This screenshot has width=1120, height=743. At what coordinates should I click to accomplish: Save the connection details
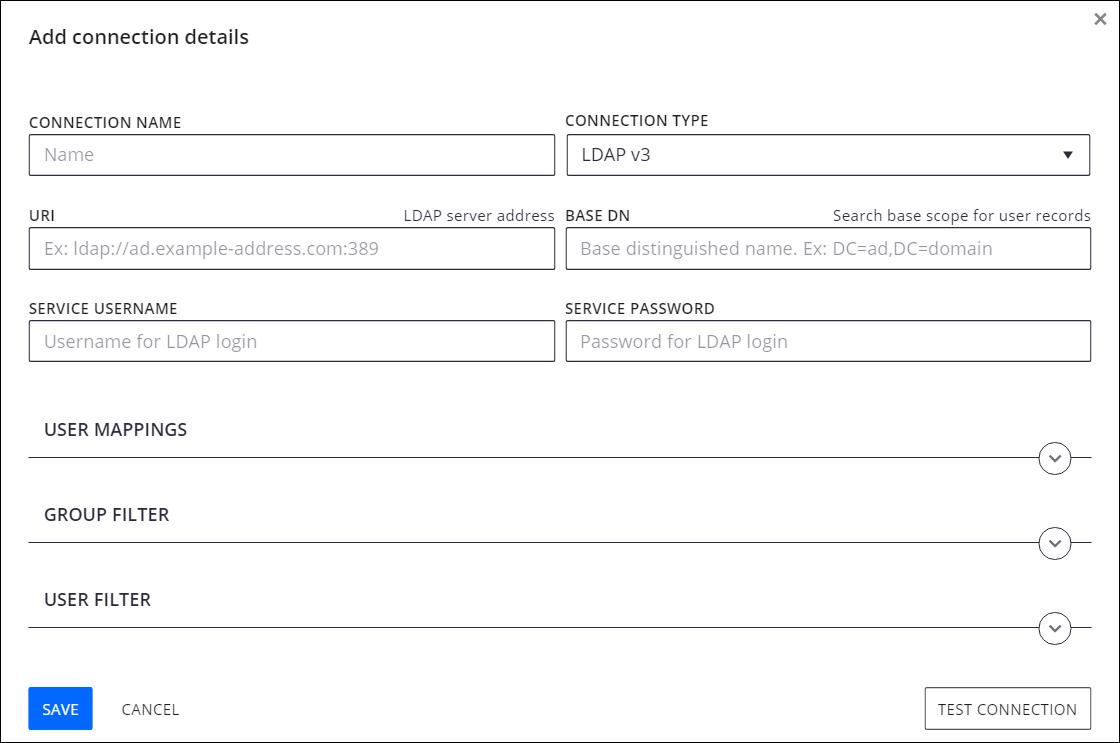coord(61,709)
